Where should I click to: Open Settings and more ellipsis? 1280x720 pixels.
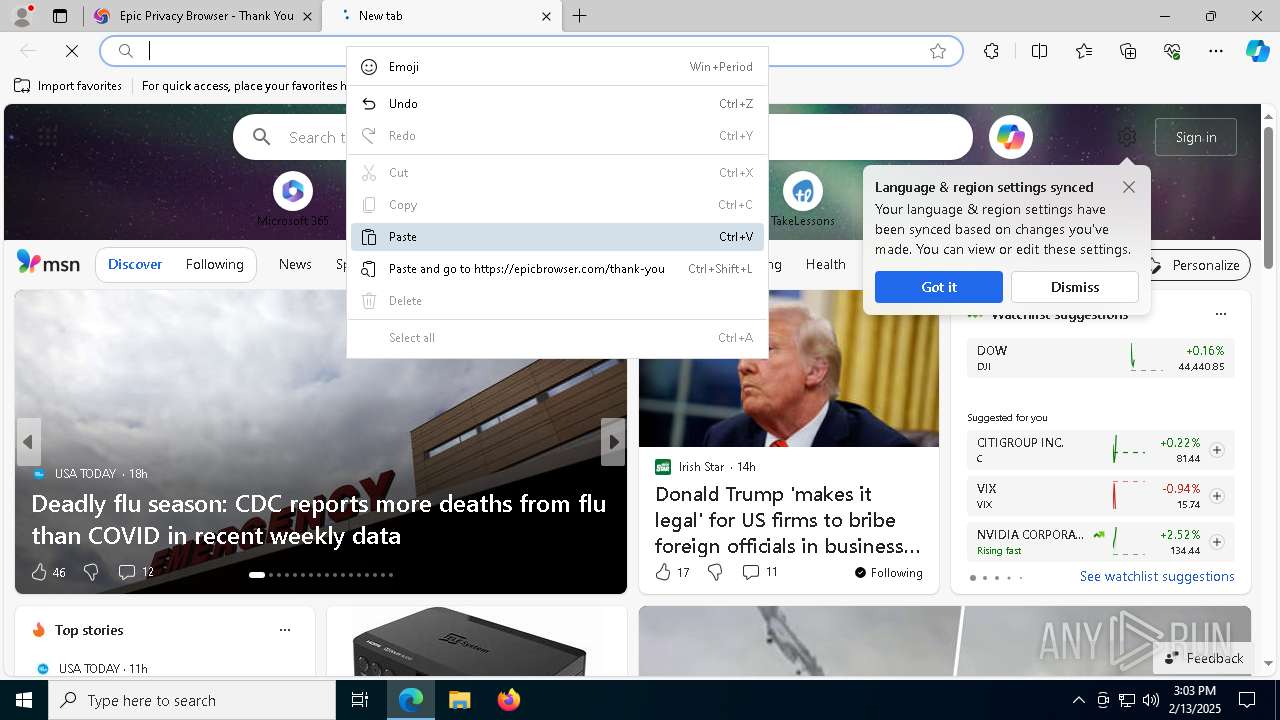click(1216, 51)
